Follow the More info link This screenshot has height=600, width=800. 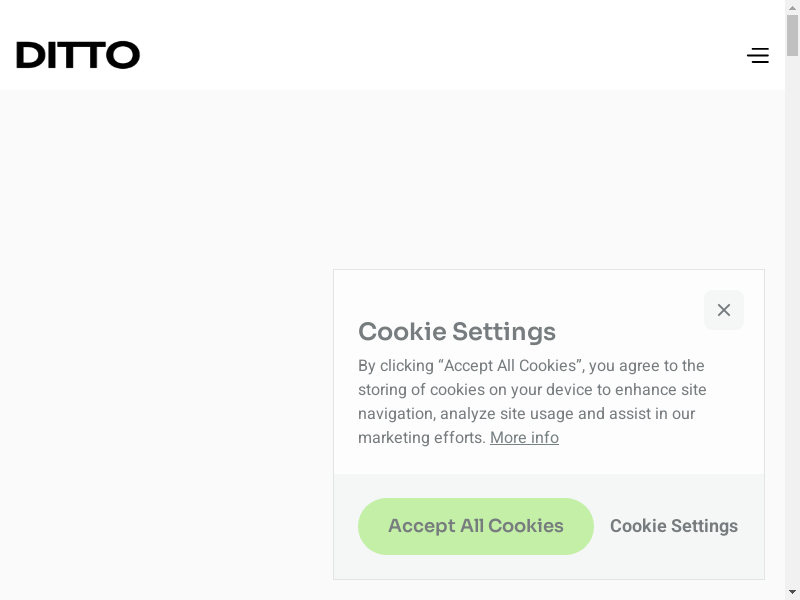click(524, 438)
